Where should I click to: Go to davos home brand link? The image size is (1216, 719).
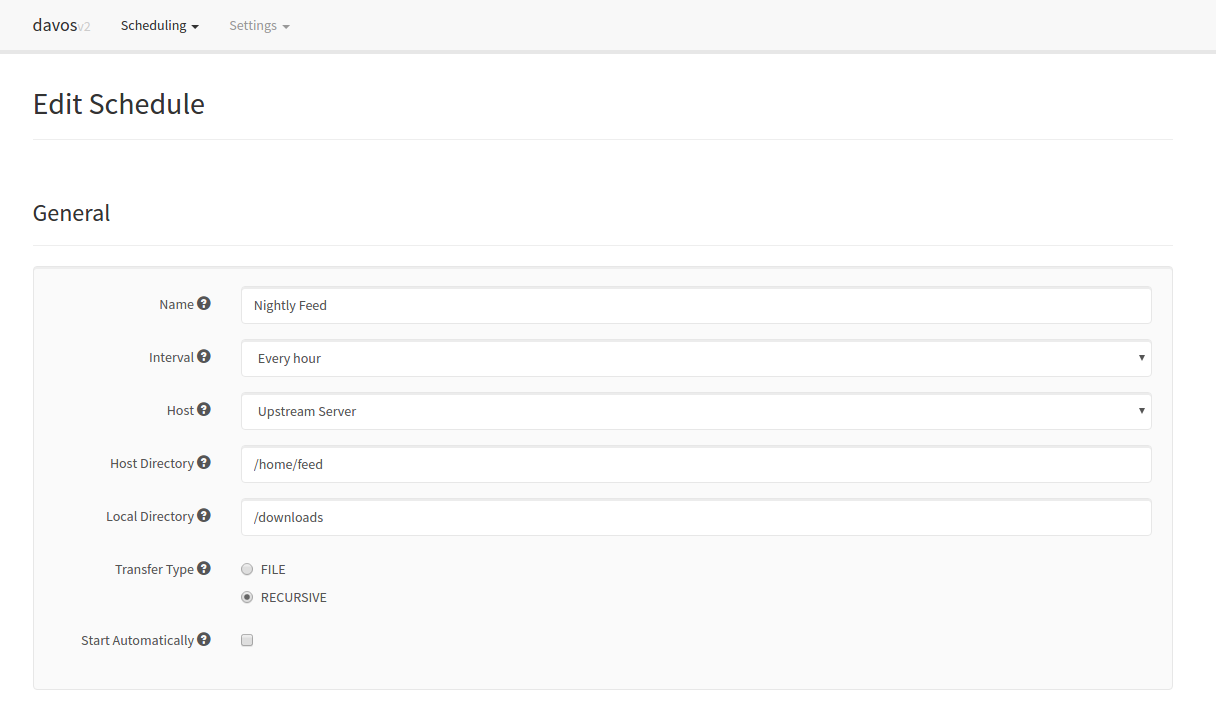click(x=61, y=25)
